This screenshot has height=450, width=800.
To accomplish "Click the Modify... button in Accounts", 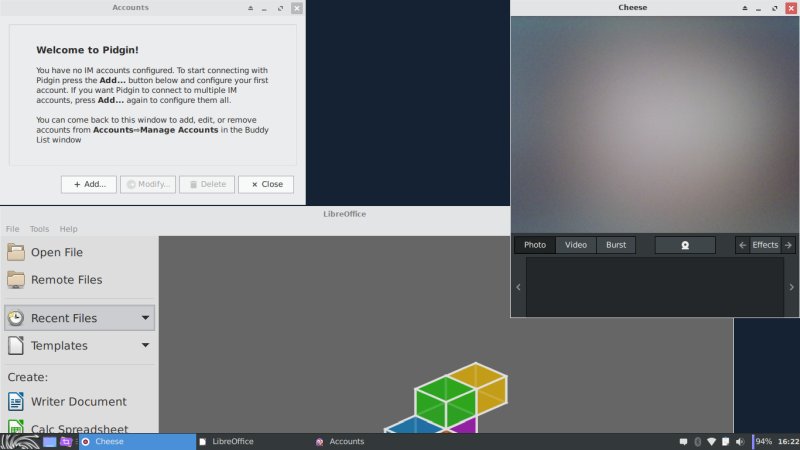I will 148,184.
